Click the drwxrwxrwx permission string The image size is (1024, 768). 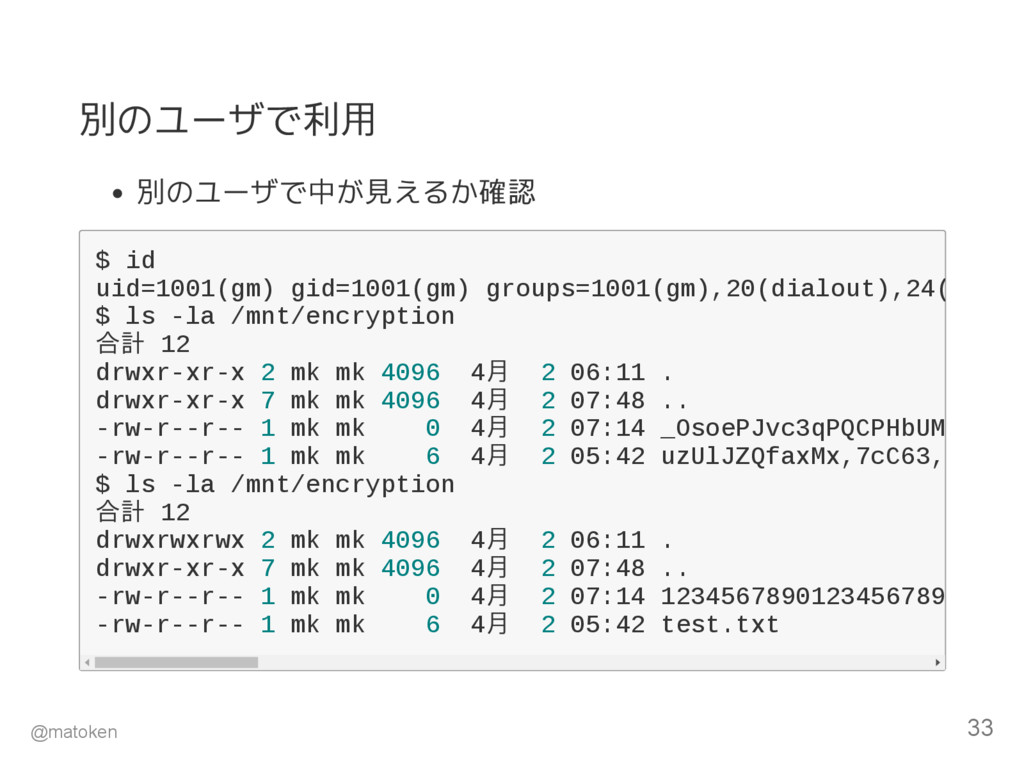point(170,541)
